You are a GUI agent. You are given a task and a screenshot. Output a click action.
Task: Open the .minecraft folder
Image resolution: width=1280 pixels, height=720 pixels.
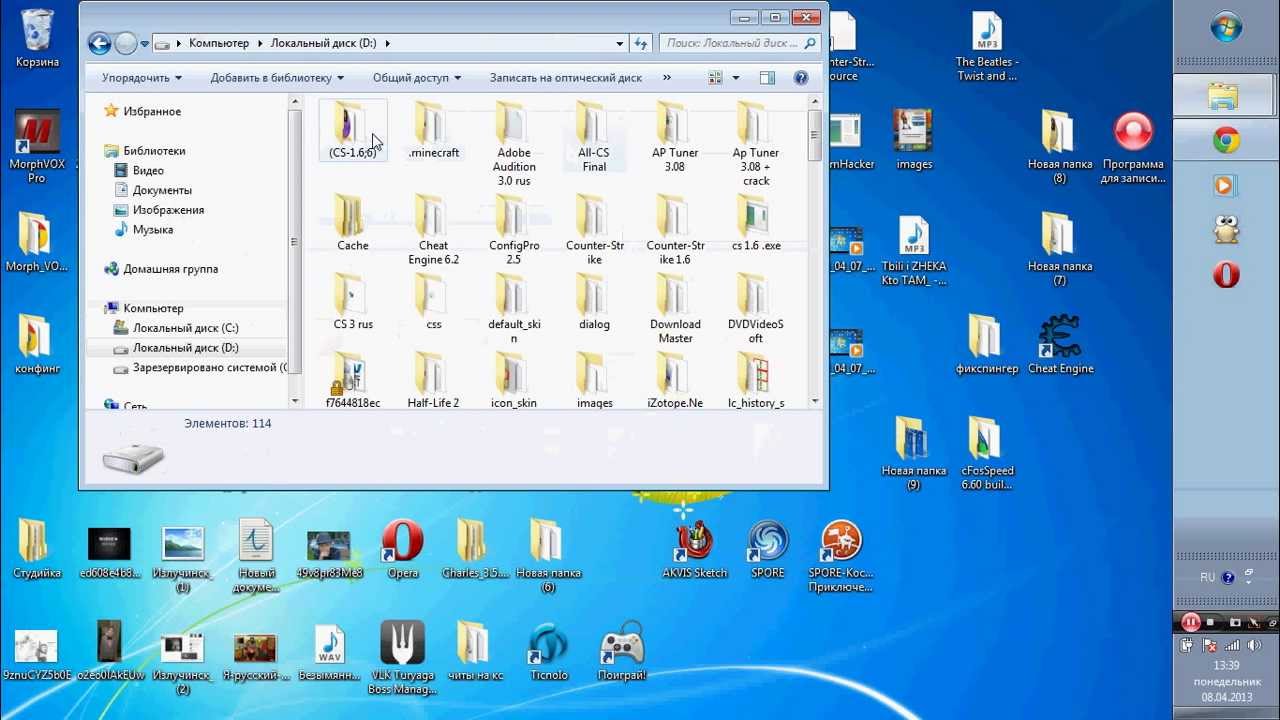point(433,130)
